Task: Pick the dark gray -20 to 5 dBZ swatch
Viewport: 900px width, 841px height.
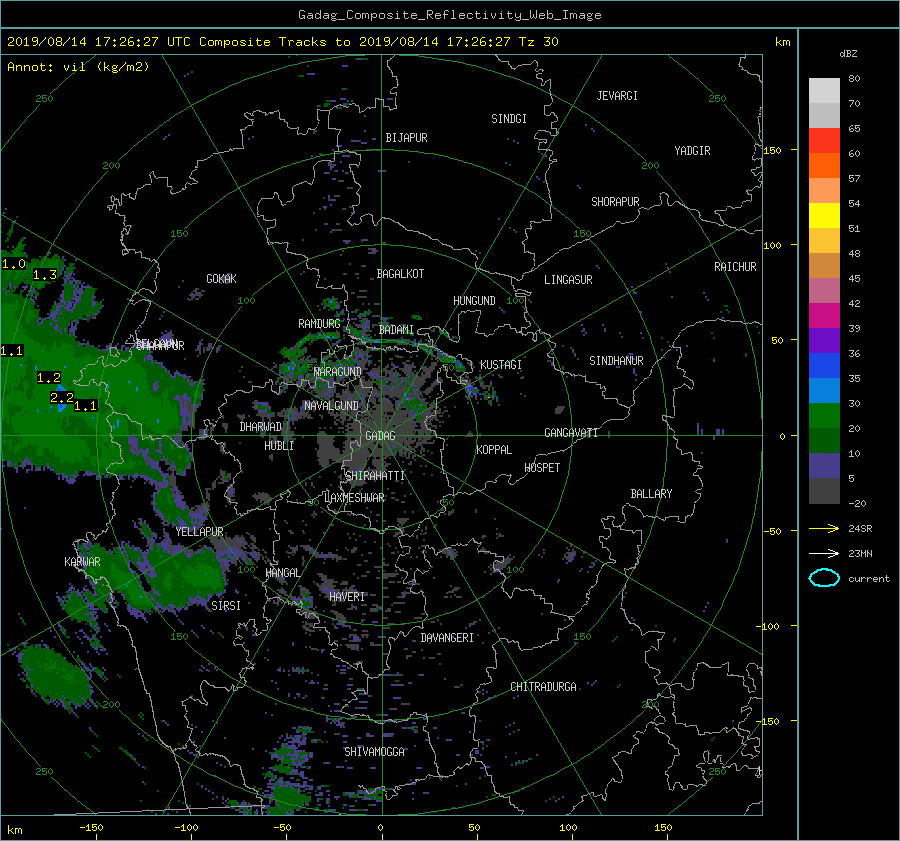Action: pos(824,491)
